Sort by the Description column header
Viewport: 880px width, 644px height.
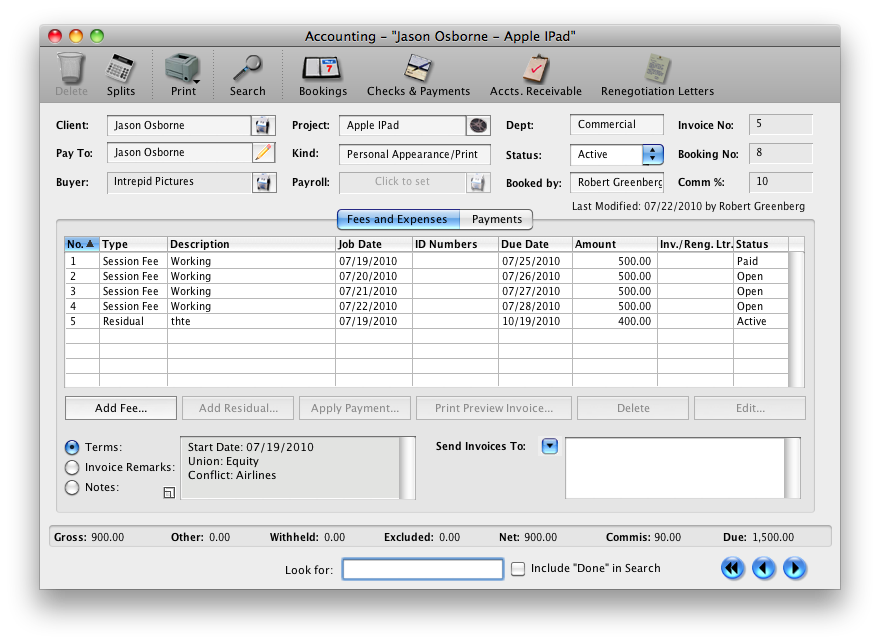point(251,244)
